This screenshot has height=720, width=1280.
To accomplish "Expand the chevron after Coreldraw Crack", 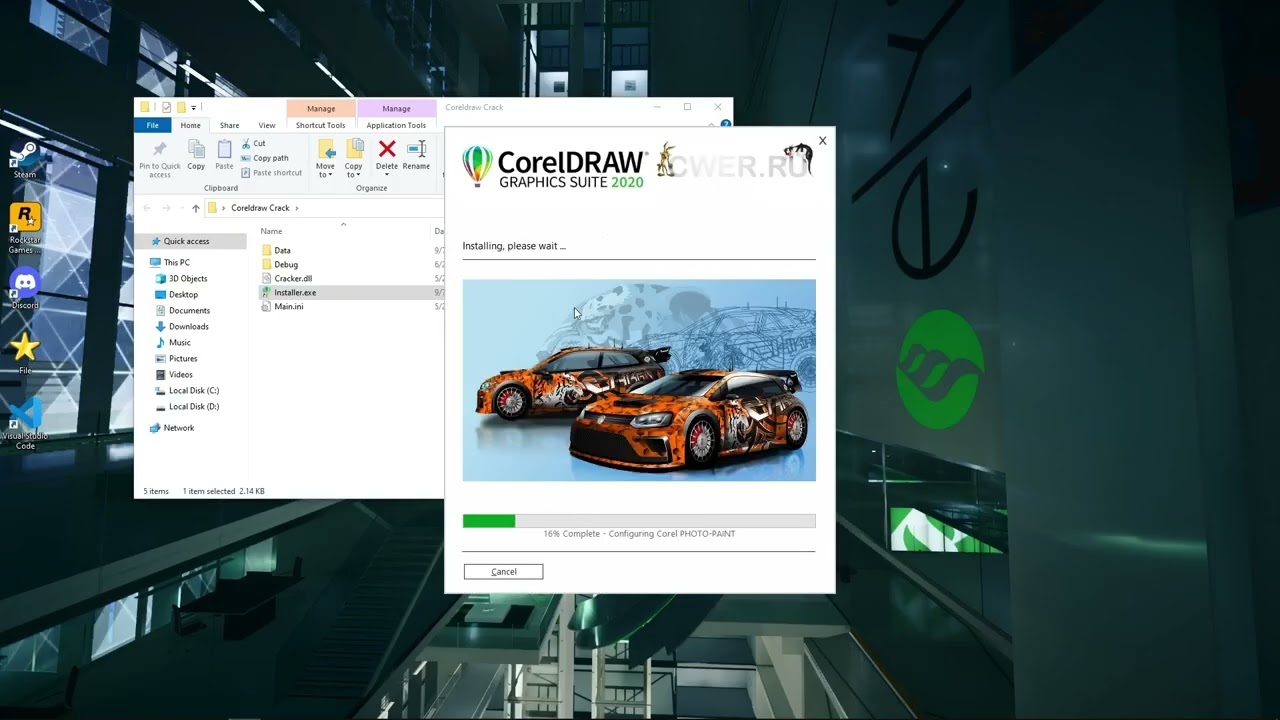I will 297,208.
